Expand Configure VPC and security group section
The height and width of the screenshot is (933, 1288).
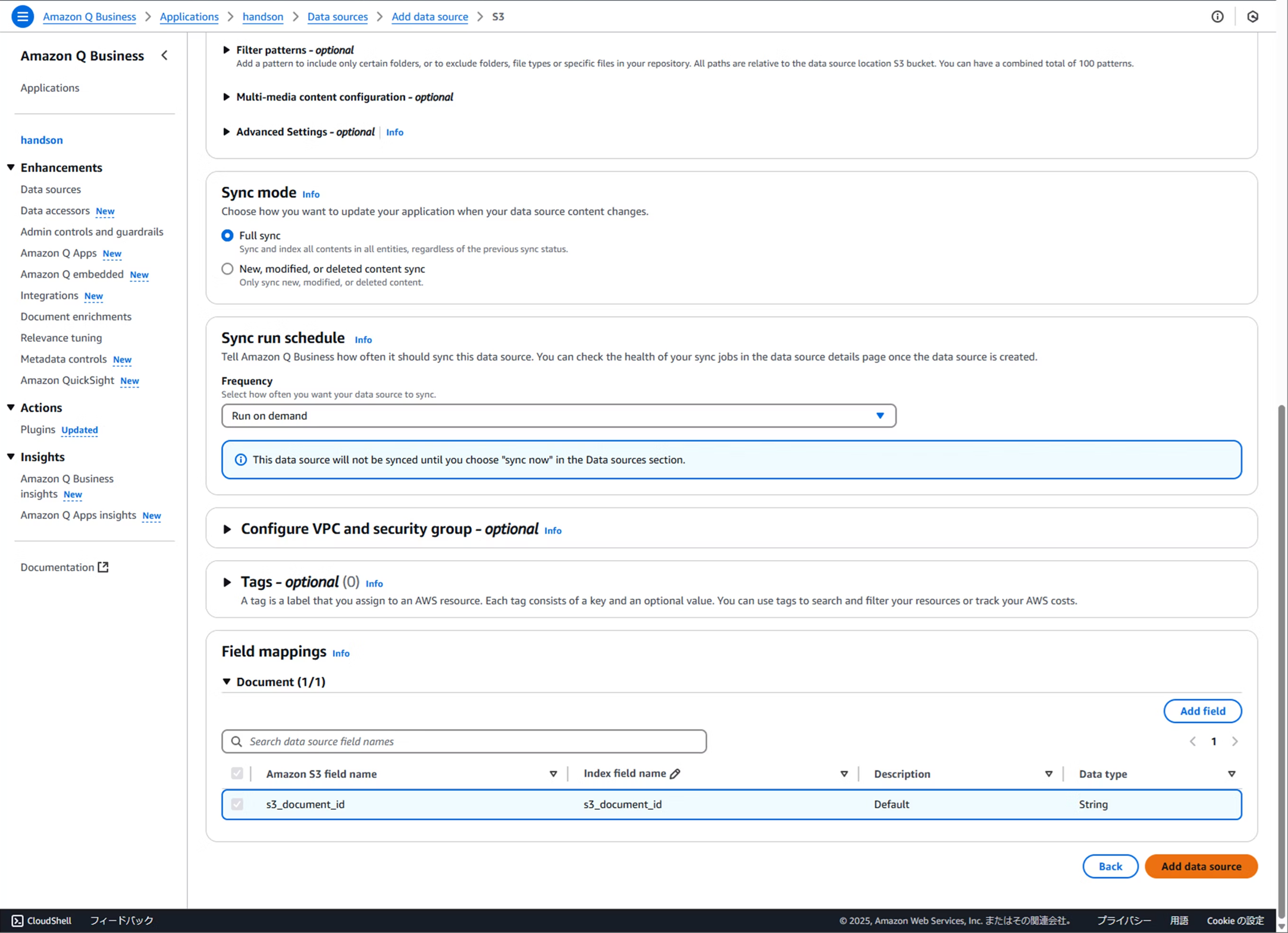coord(227,529)
